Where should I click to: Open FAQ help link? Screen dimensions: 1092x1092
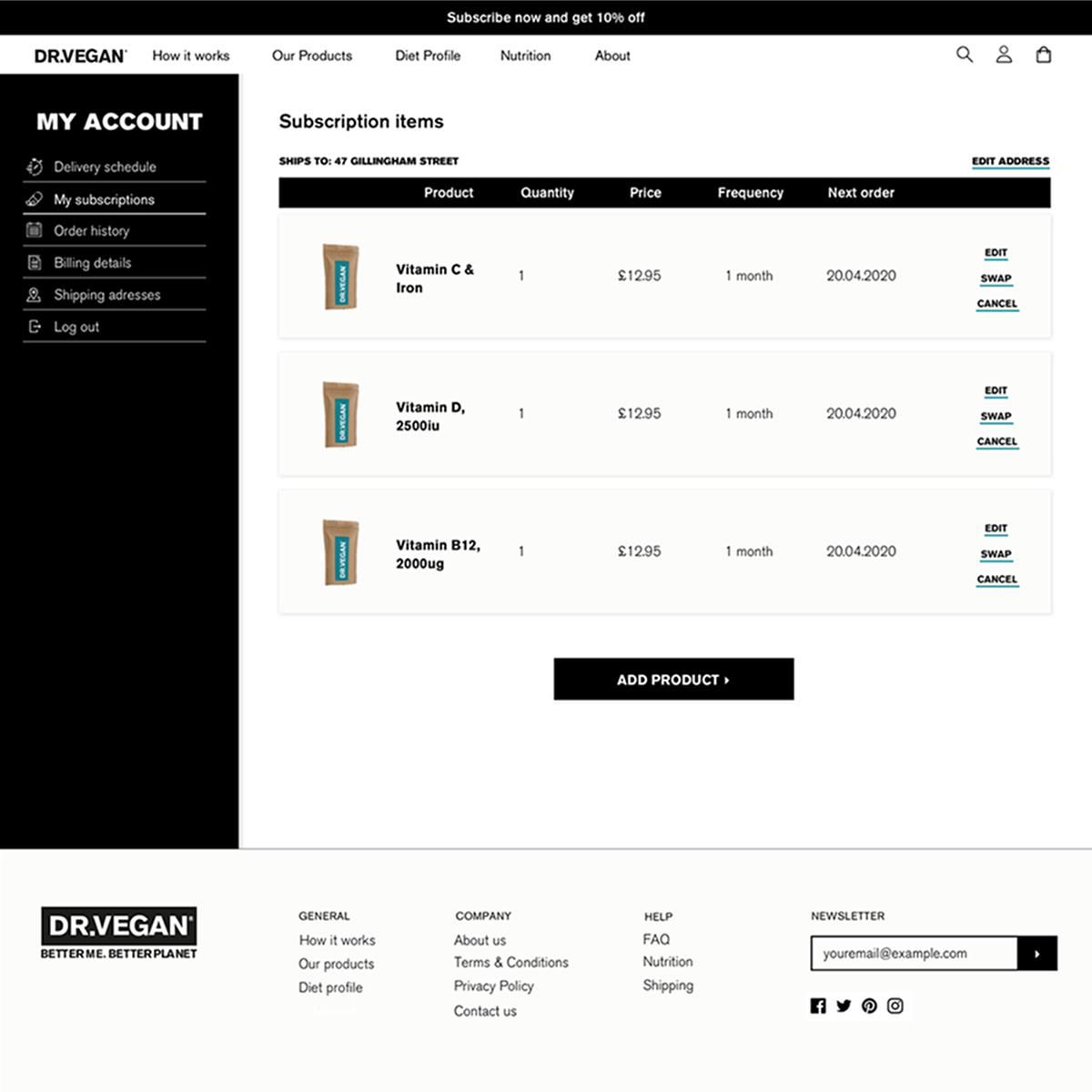(656, 939)
